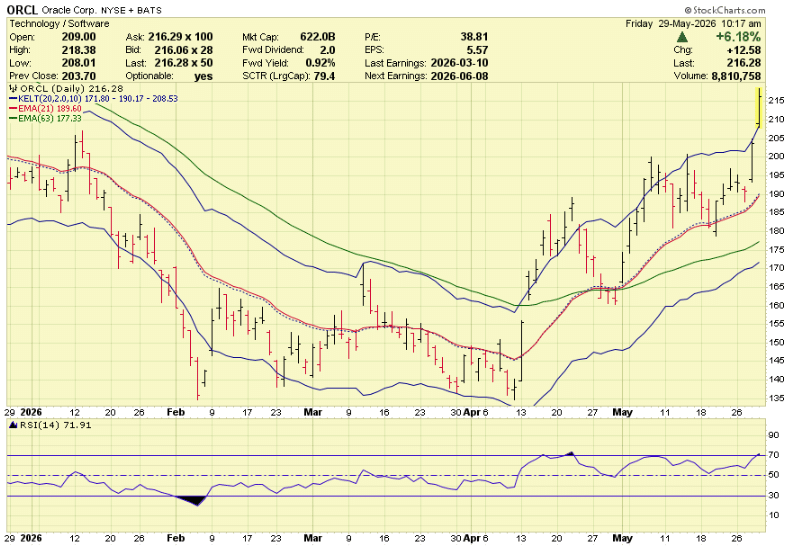Click the Fwd Dividend value 2.0

[327, 50]
